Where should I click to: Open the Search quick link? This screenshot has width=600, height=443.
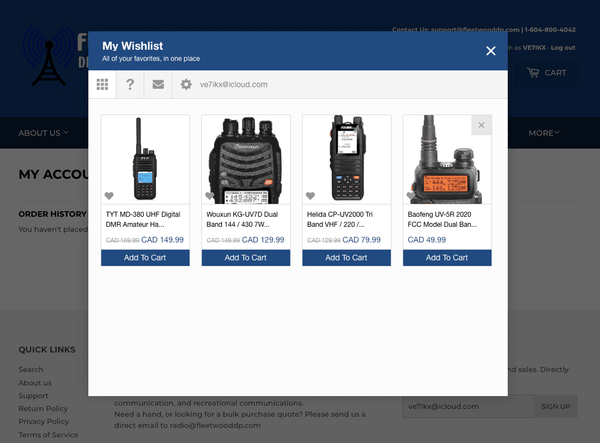(x=31, y=370)
